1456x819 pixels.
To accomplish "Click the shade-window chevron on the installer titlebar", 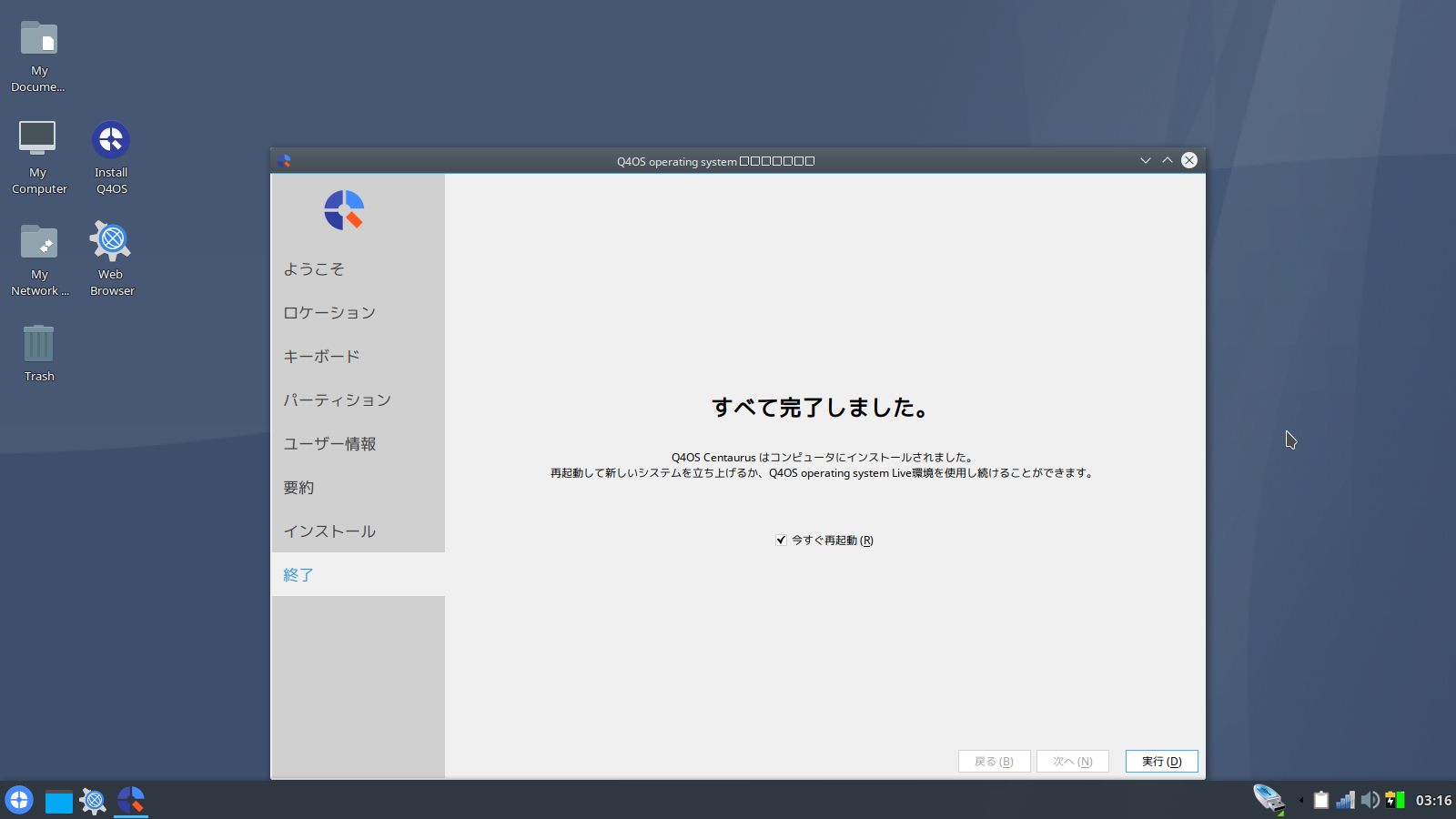I will [x=1145, y=160].
